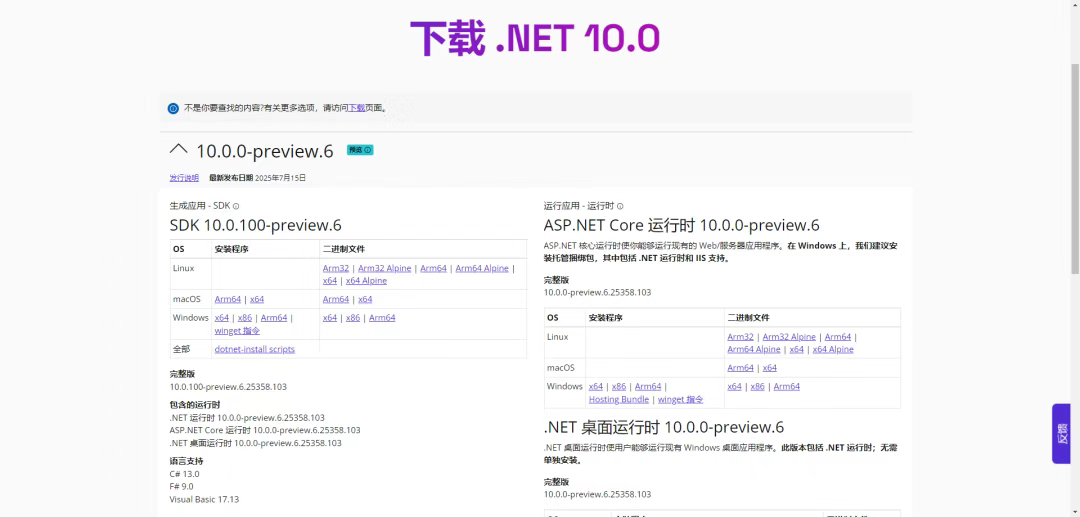The image size is (1080, 517).
Task: Download SDK Windows x86 binary
Action: [353, 318]
